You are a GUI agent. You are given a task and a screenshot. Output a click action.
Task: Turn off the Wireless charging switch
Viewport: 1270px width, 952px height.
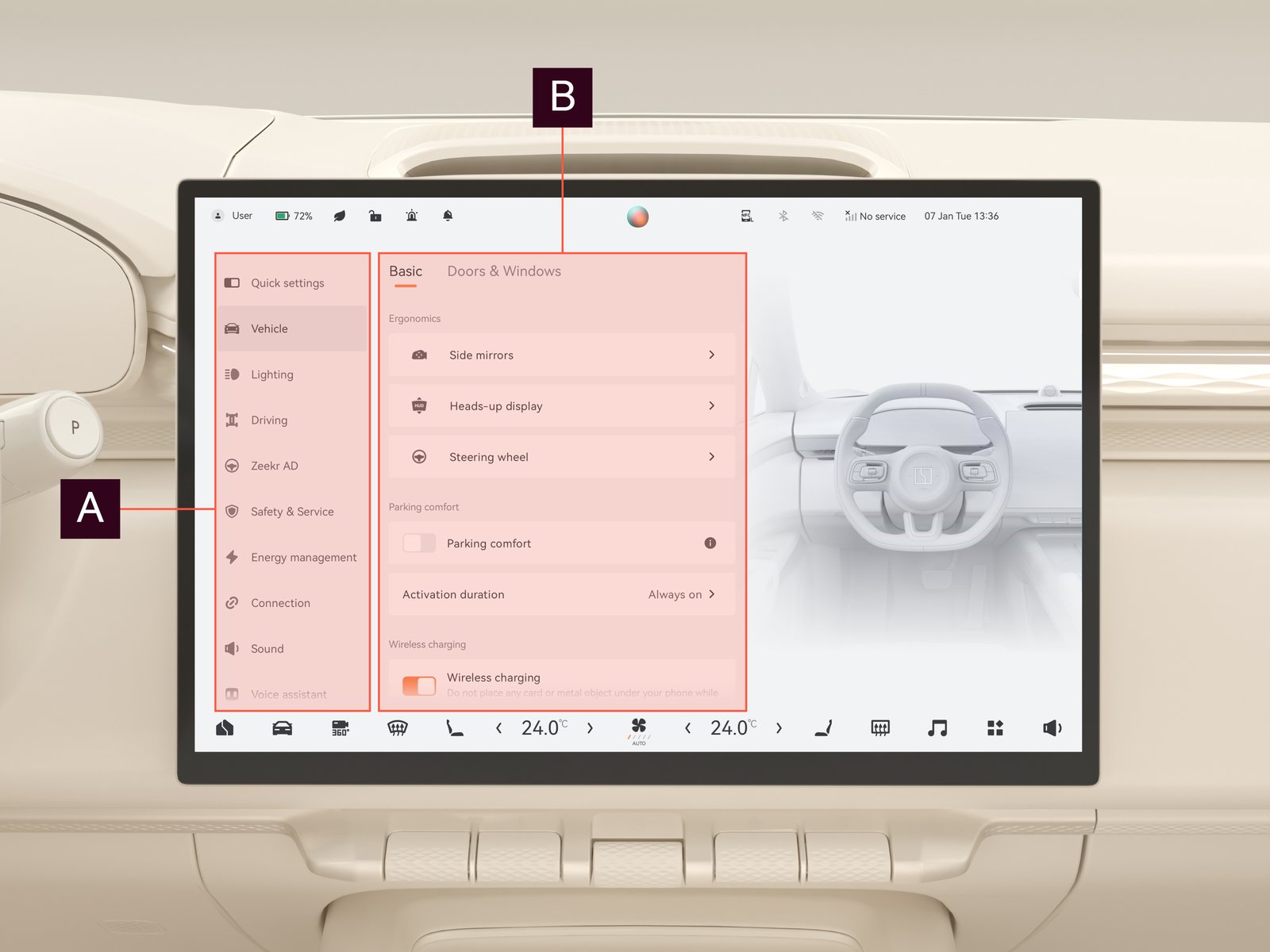click(x=419, y=685)
